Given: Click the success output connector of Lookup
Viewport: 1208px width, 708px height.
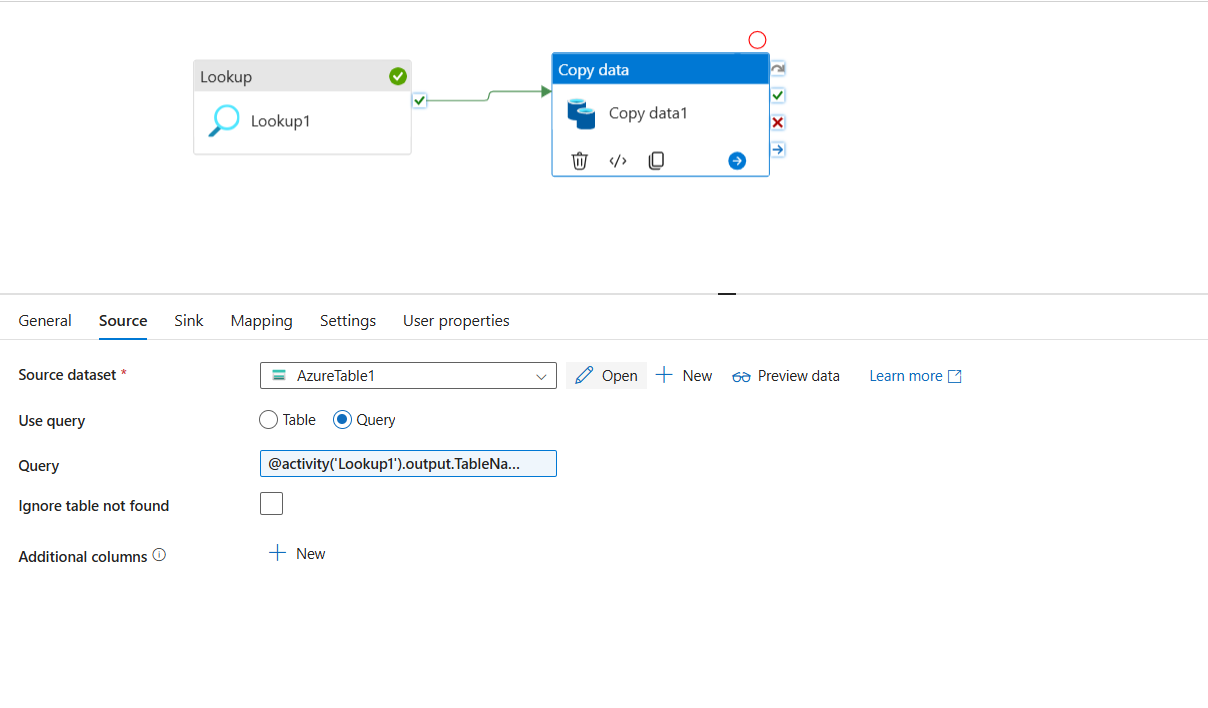Looking at the screenshot, I should 420,100.
